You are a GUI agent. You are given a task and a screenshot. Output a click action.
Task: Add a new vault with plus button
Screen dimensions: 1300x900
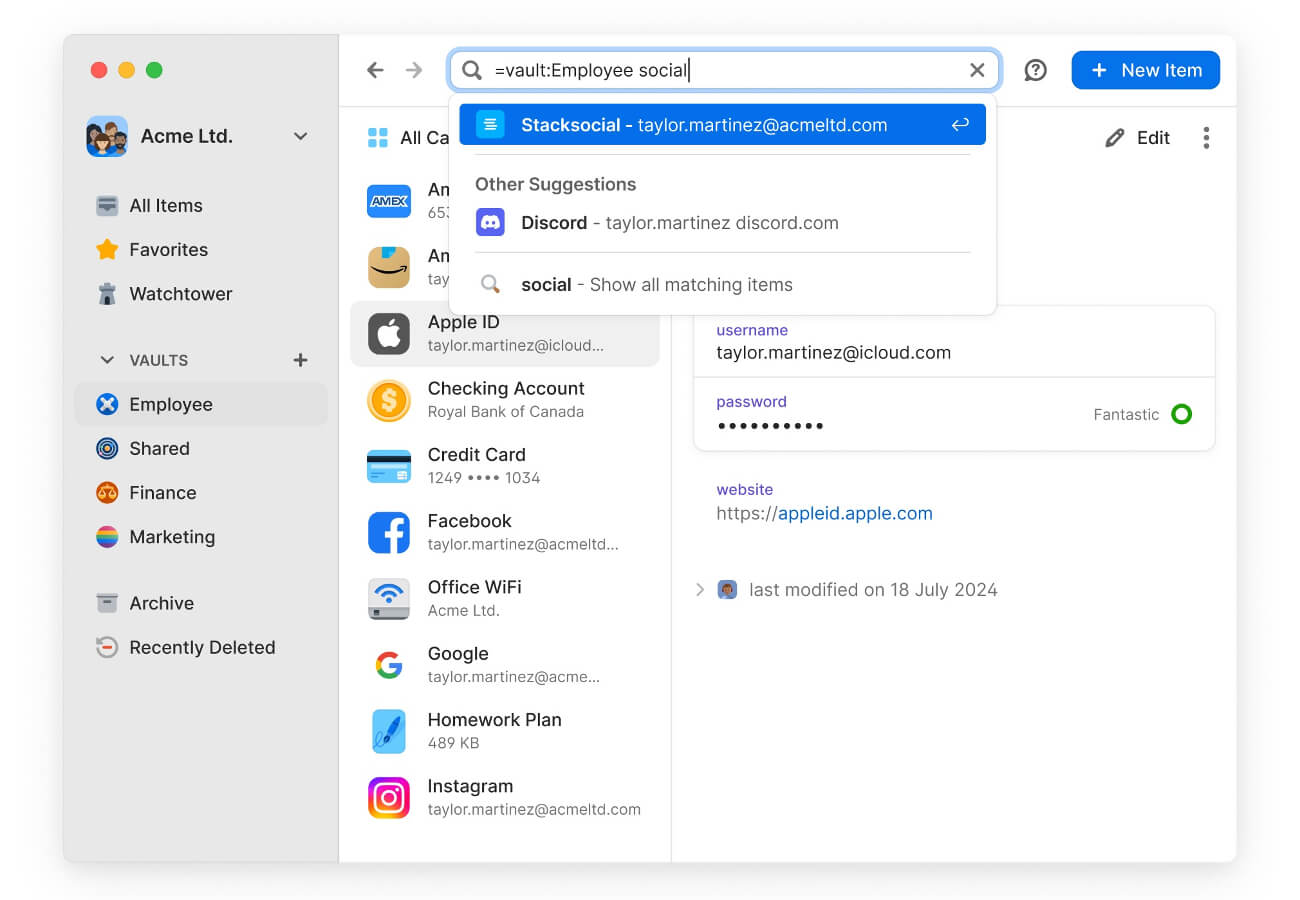tap(300, 360)
